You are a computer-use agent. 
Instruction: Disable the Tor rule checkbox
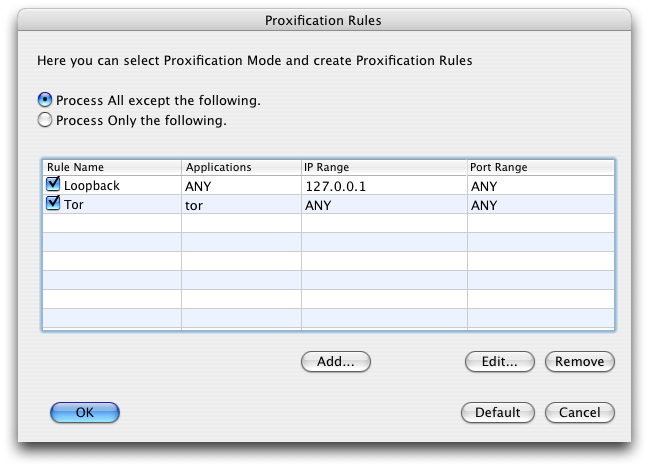[54, 204]
